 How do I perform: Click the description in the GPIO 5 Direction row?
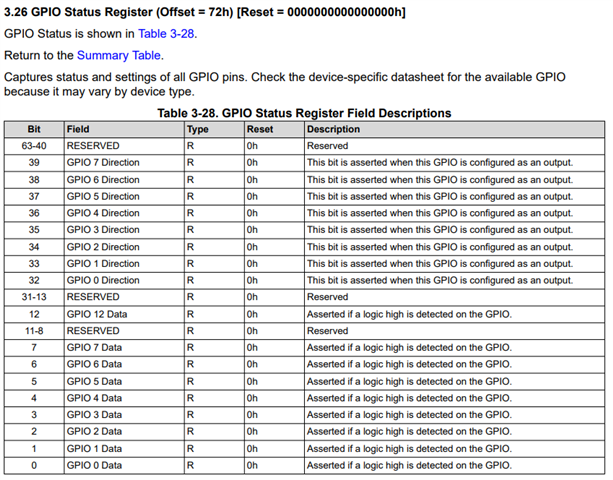440,196
